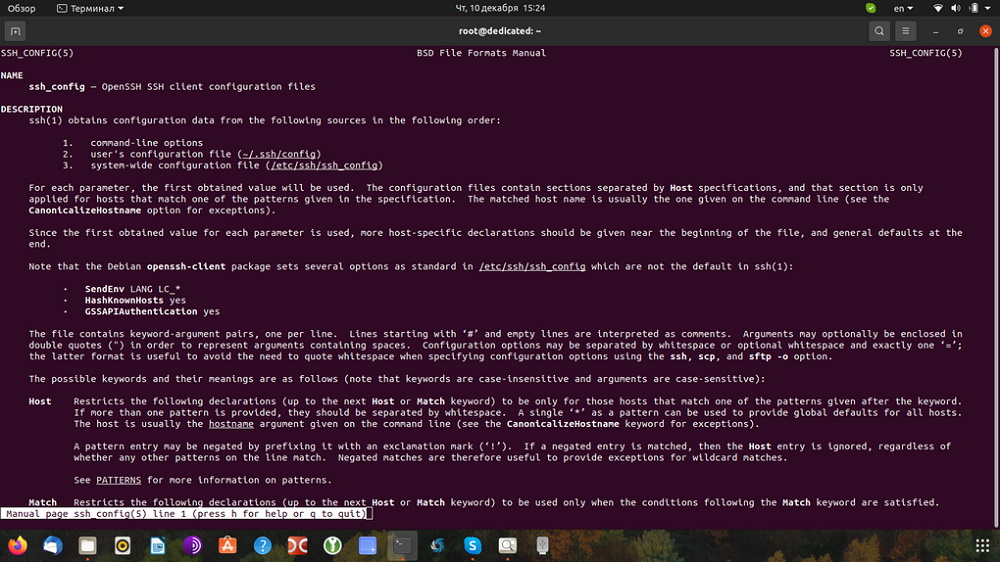The width and height of the screenshot is (1000, 562).
Task: Click the Обзор activities button
Action: tap(22, 8)
